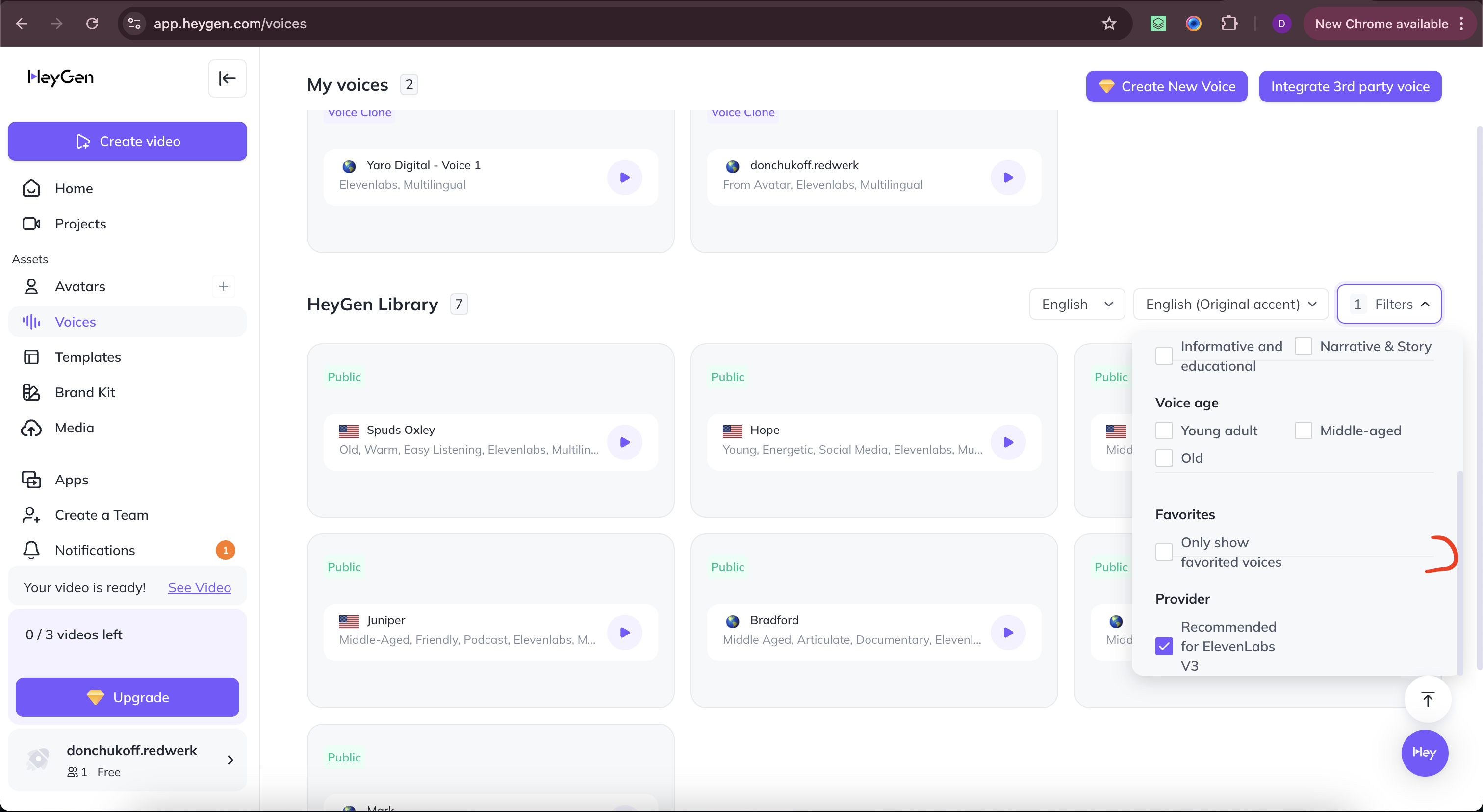Check the Informative and educational filter
Screen dimensions: 1483x812
tap(1164, 355)
